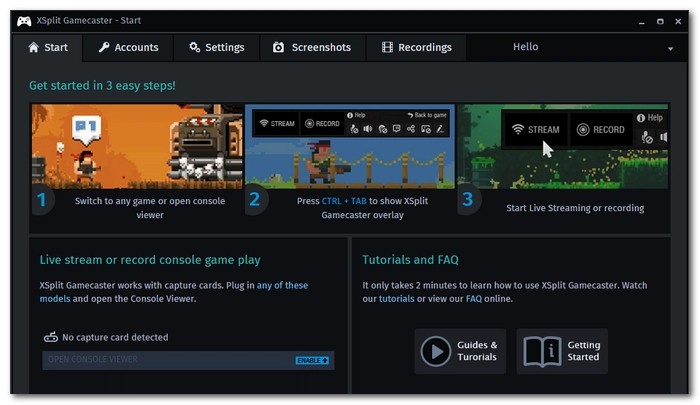The image size is (700, 405).
Task: Click "Live stream or record console game play" heading
Action: pos(150,260)
